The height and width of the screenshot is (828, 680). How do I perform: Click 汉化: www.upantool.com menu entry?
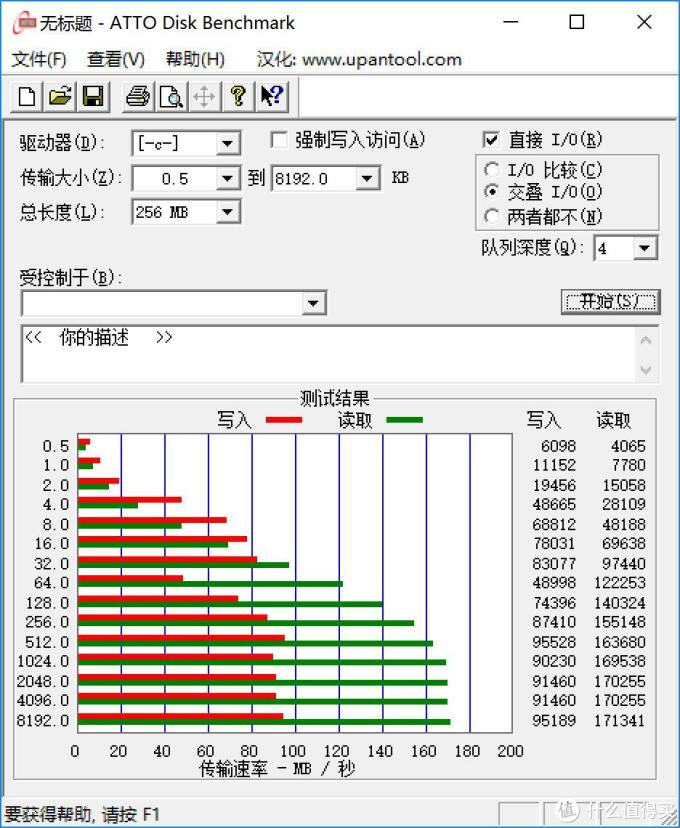tap(359, 59)
